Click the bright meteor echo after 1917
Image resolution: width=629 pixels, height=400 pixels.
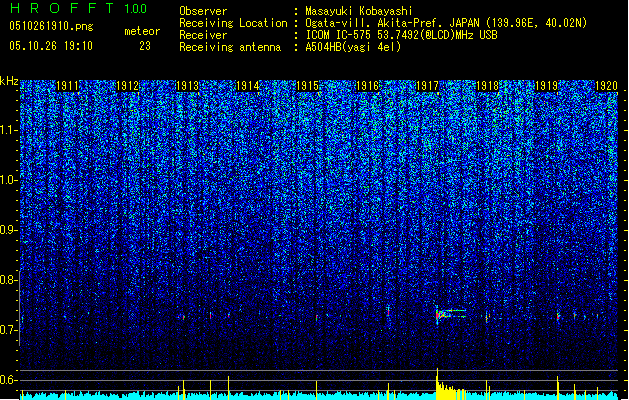(450, 314)
